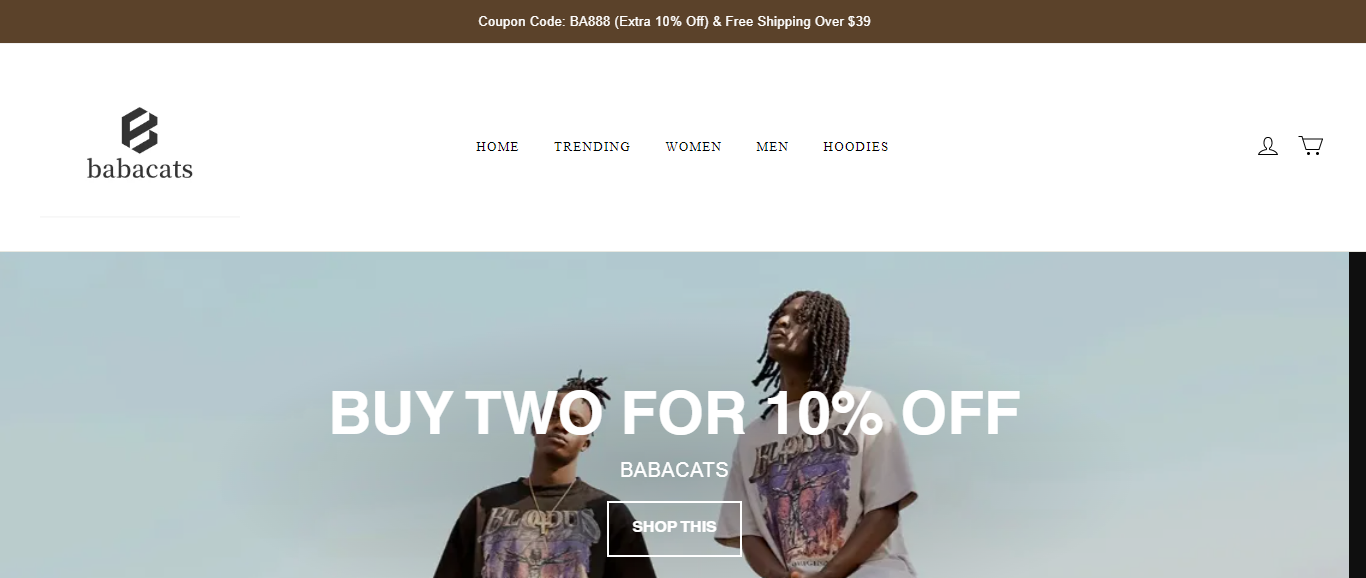Open the shopping cart icon

(x=1310, y=146)
